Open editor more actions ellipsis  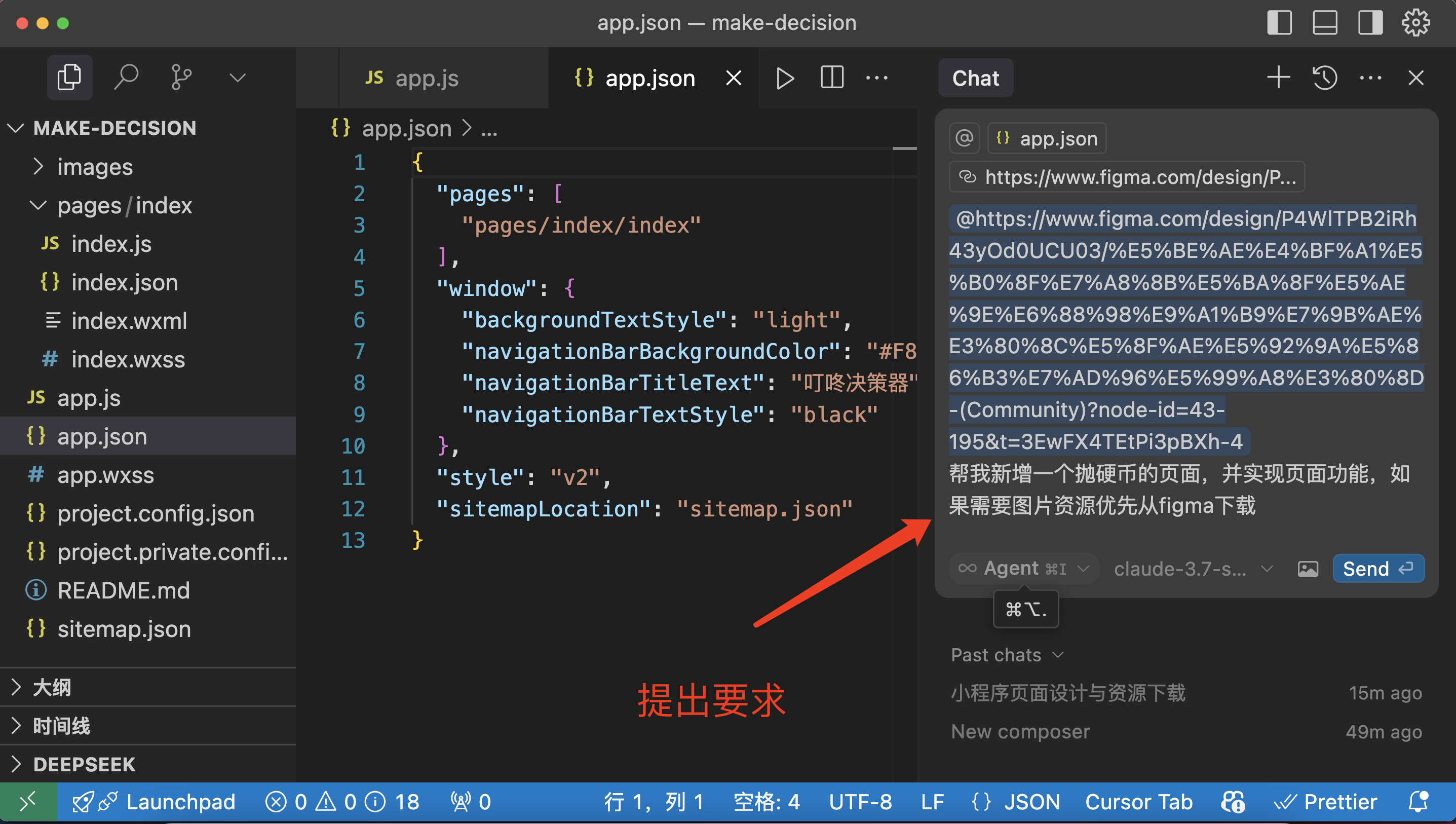[x=877, y=78]
